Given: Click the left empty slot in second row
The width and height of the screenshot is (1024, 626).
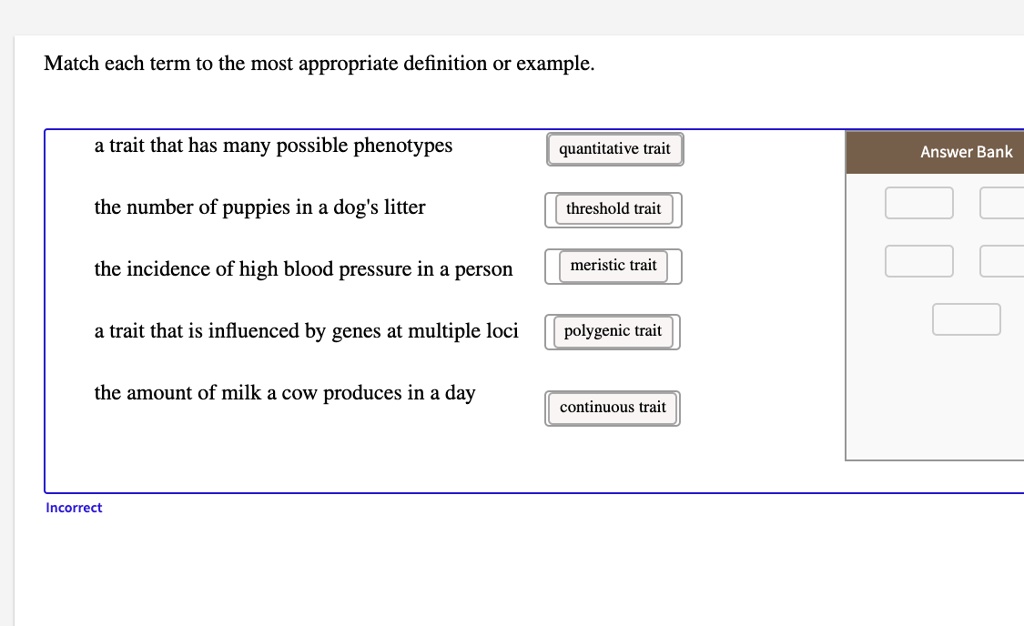Looking at the screenshot, I should [x=918, y=261].
